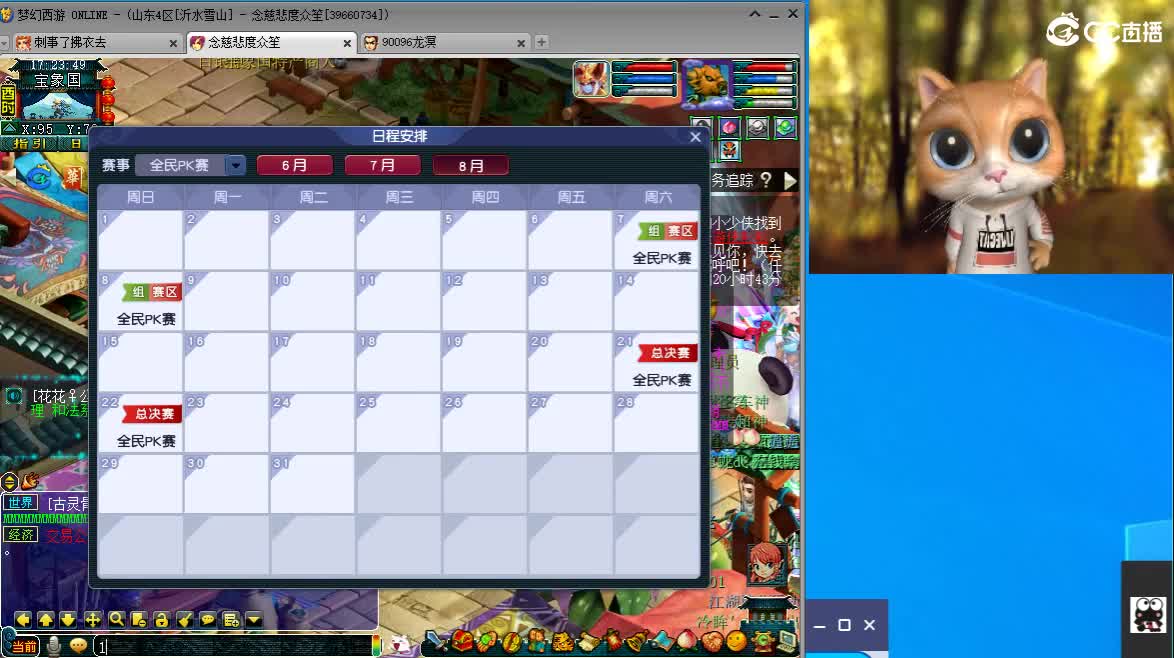Collapse the minimap with the small triangle
Image resolution: width=1174 pixels, height=658 pixels.
pyautogui.click(x=10, y=128)
